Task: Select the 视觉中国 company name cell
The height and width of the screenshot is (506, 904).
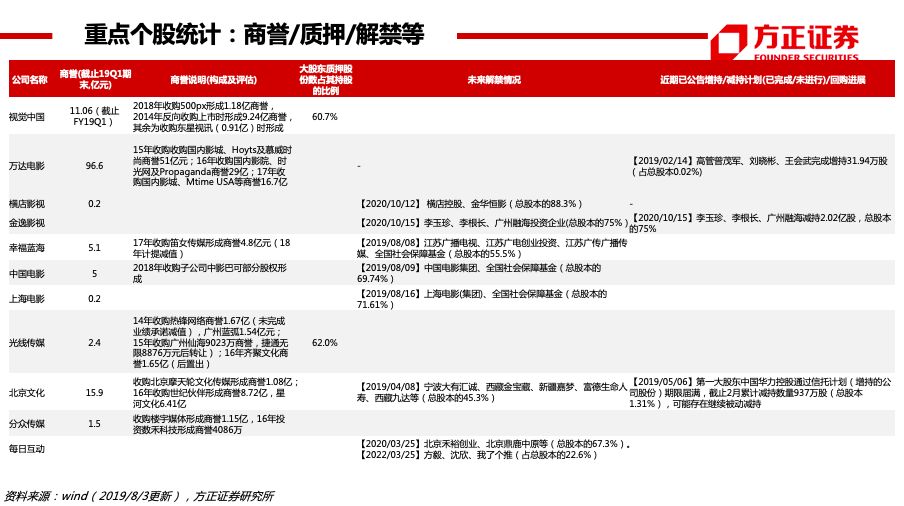Action: tap(27, 117)
